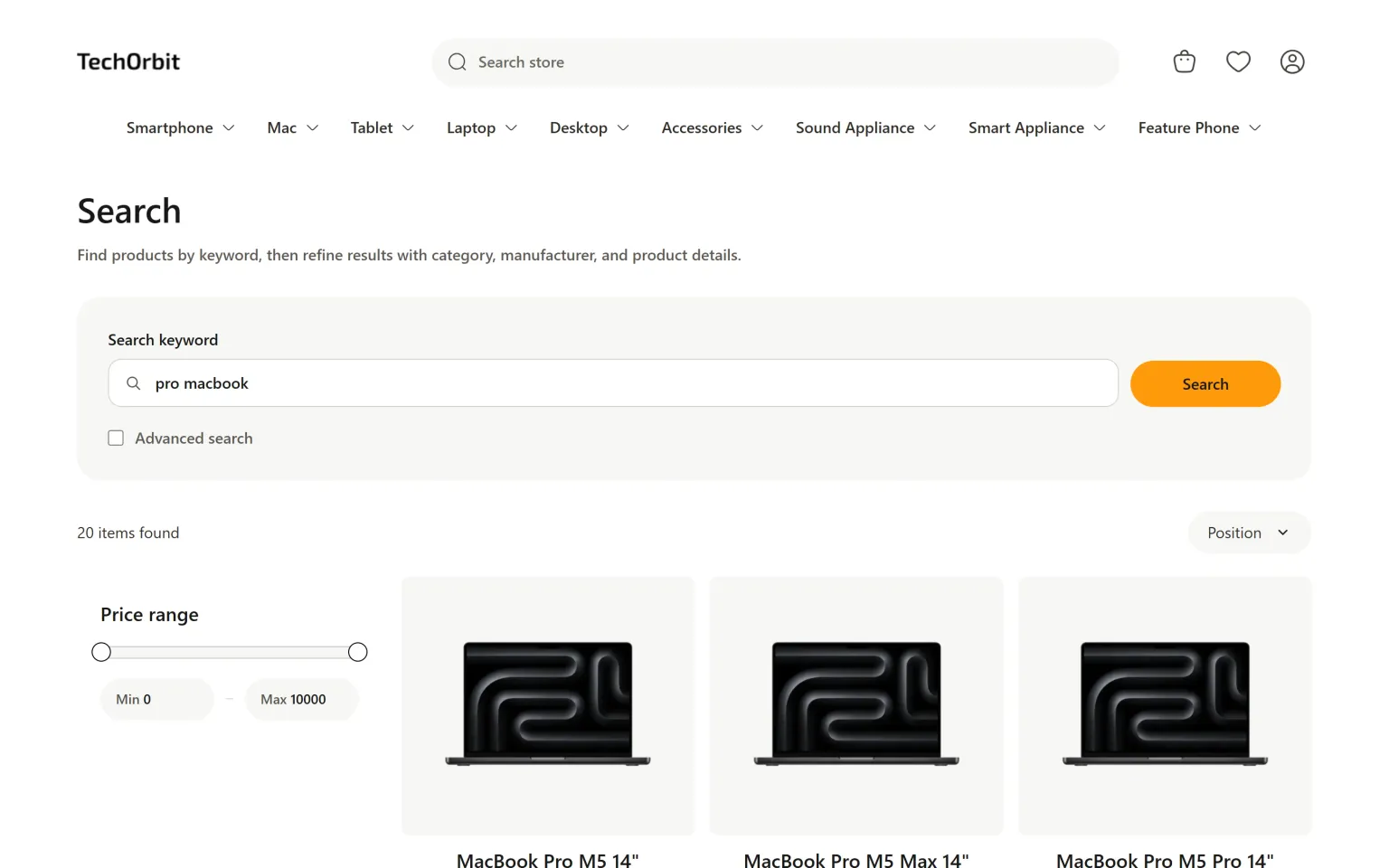
Task: Expand the Mac menu
Action: [x=292, y=127]
